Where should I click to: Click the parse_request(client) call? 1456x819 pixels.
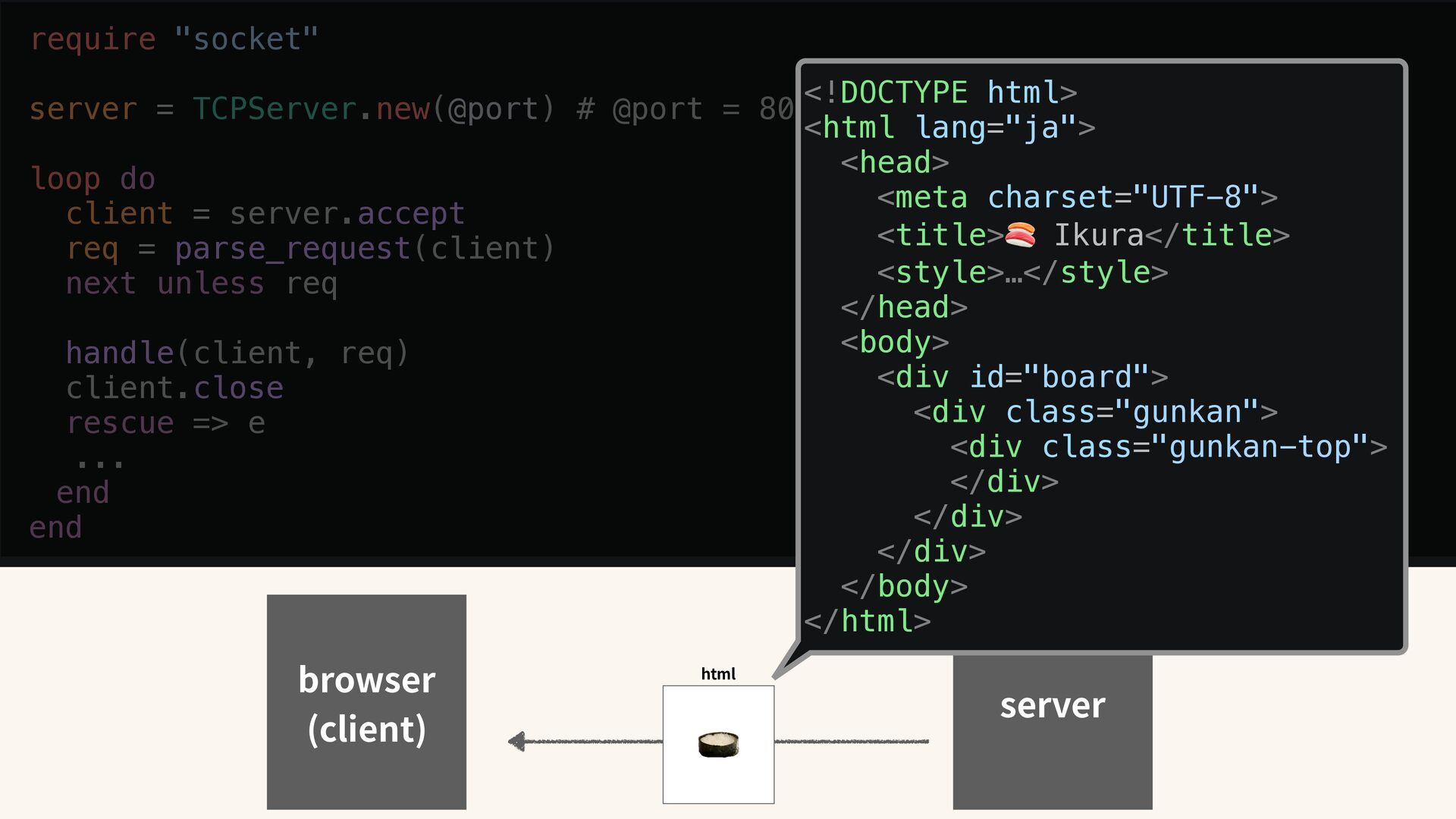[364, 248]
